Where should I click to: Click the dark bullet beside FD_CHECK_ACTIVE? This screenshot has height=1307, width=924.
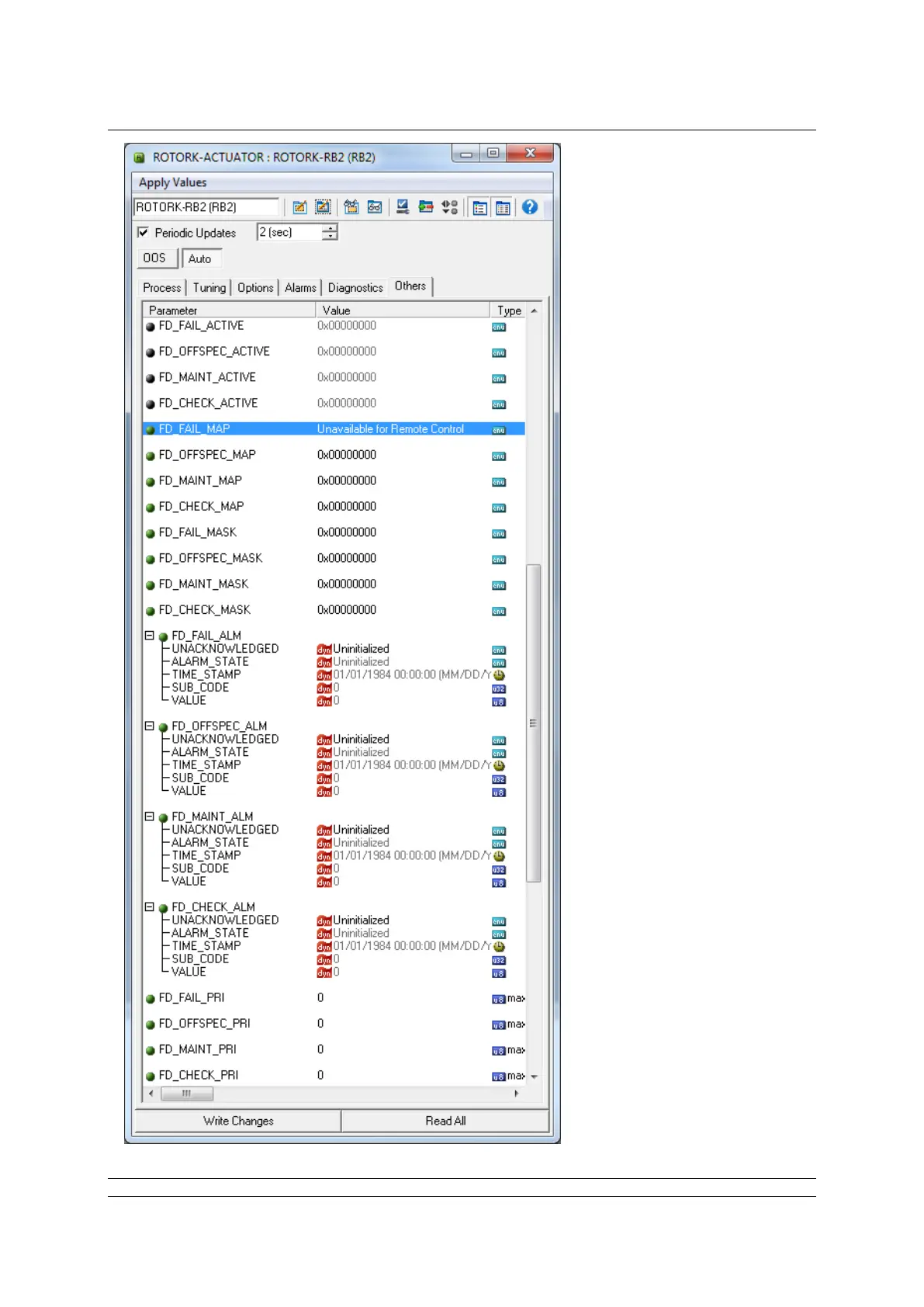[x=151, y=404]
